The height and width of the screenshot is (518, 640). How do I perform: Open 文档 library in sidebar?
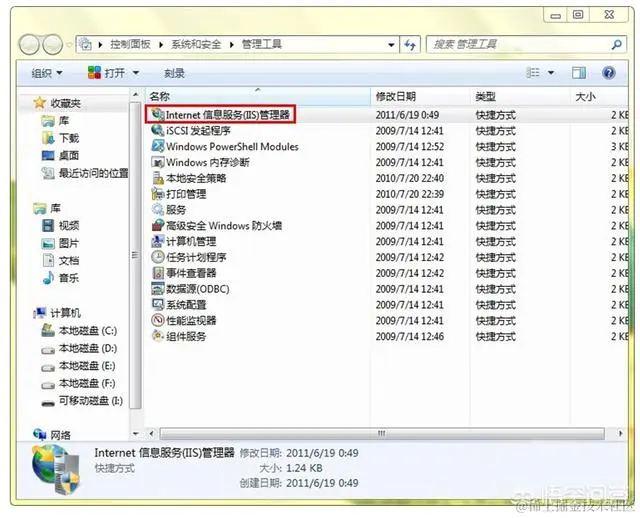click(69, 260)
